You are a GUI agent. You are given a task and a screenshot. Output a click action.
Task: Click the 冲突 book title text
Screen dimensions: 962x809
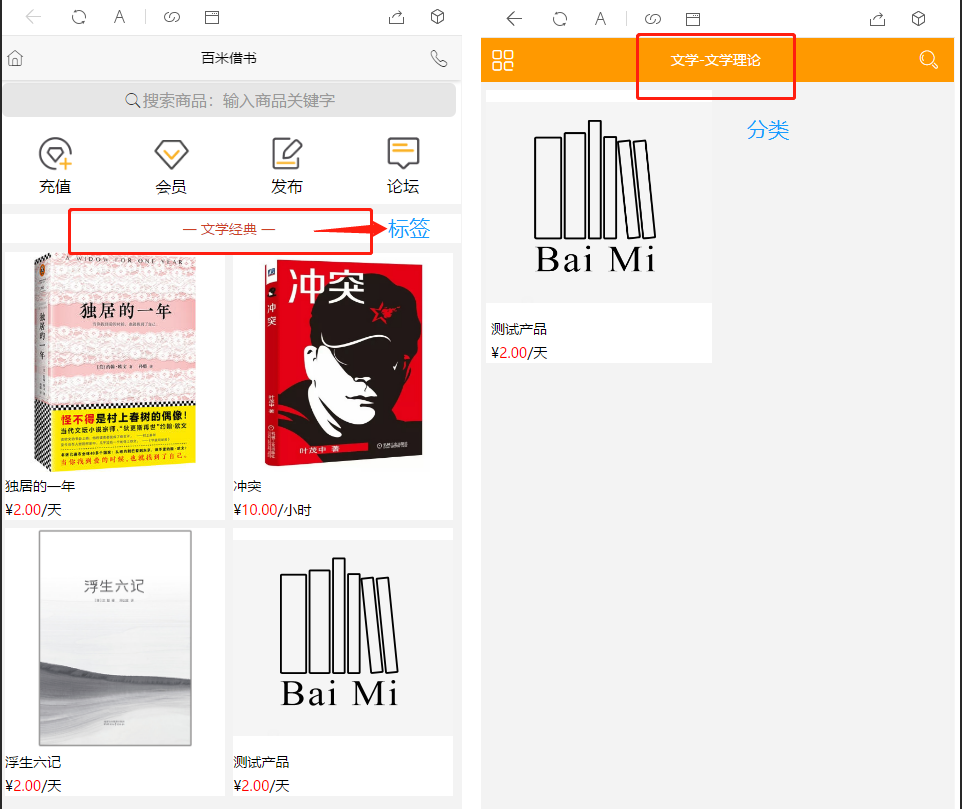point(248,486)
